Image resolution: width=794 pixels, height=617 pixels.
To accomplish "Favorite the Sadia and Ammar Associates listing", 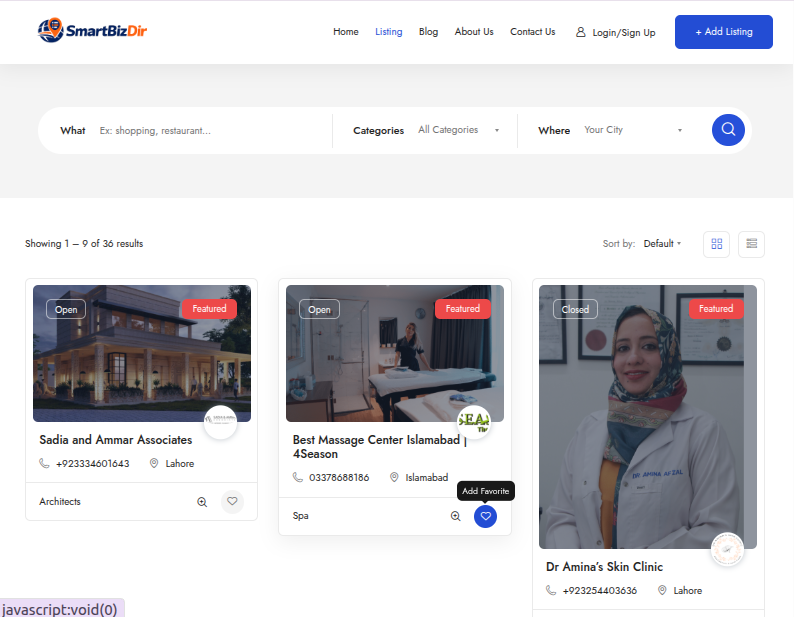I will pyautogui.click(x=232, y=502).
